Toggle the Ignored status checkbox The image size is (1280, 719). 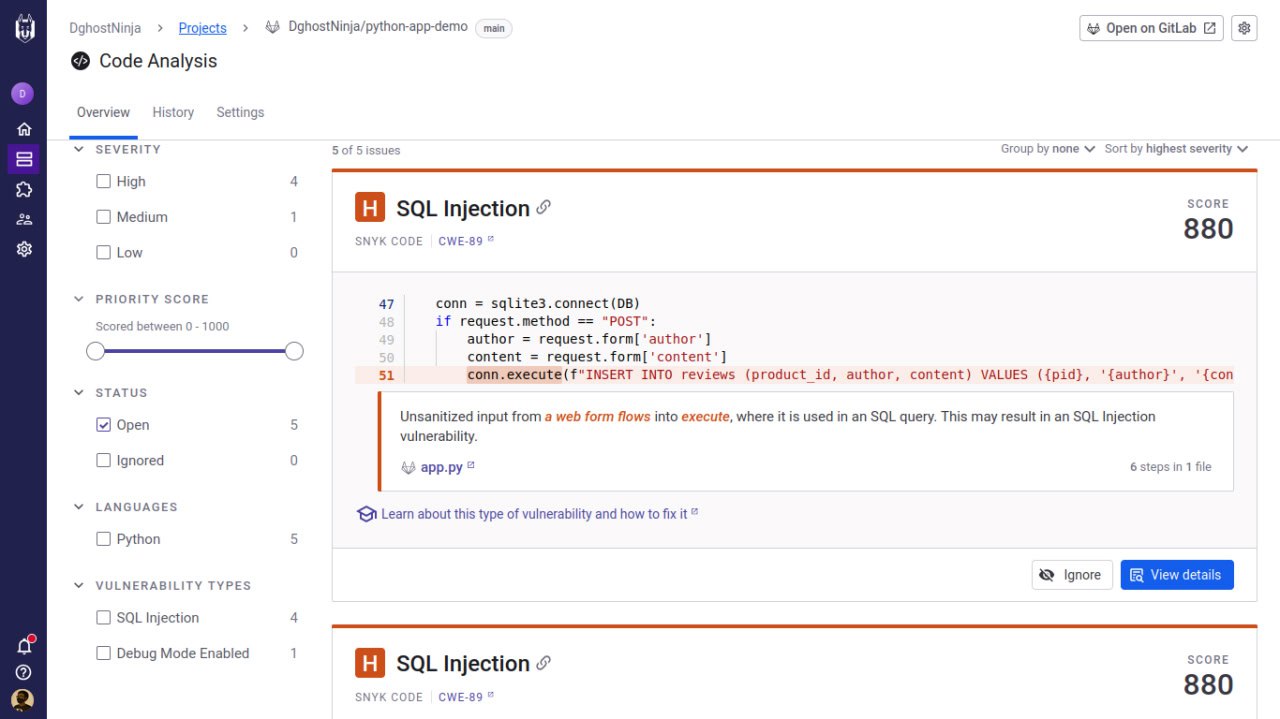pos(103,461)
